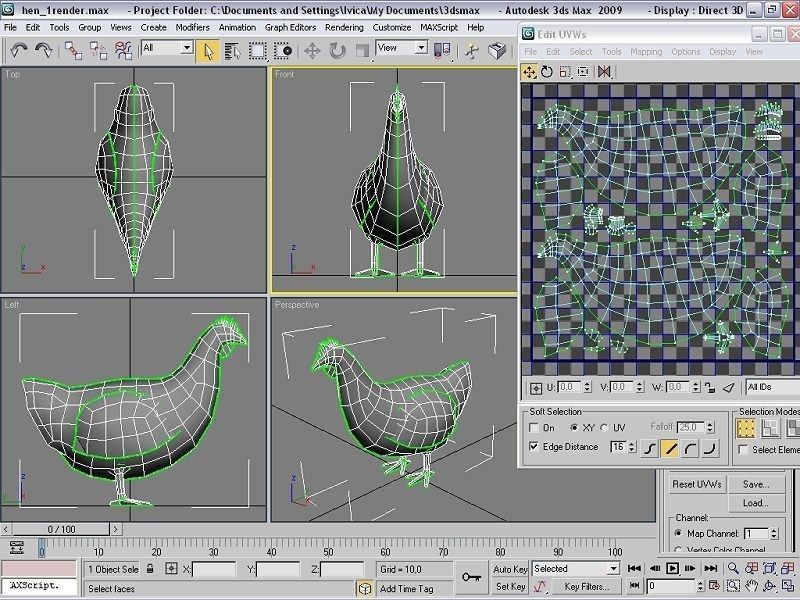Image resolution: width=800 pixels, height=600 pixels.
Task: Select the XY soft selection radio
Action: [x=574, y=428]
